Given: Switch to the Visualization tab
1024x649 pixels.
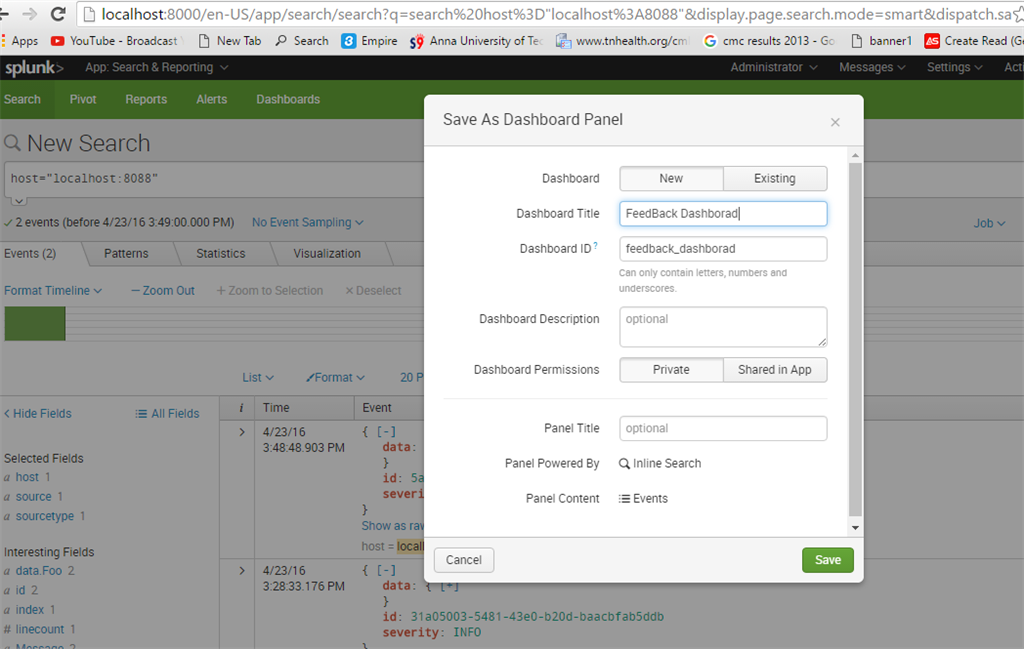Looking at the screenshot, I should pyautogui.click(x=327, y=253).
